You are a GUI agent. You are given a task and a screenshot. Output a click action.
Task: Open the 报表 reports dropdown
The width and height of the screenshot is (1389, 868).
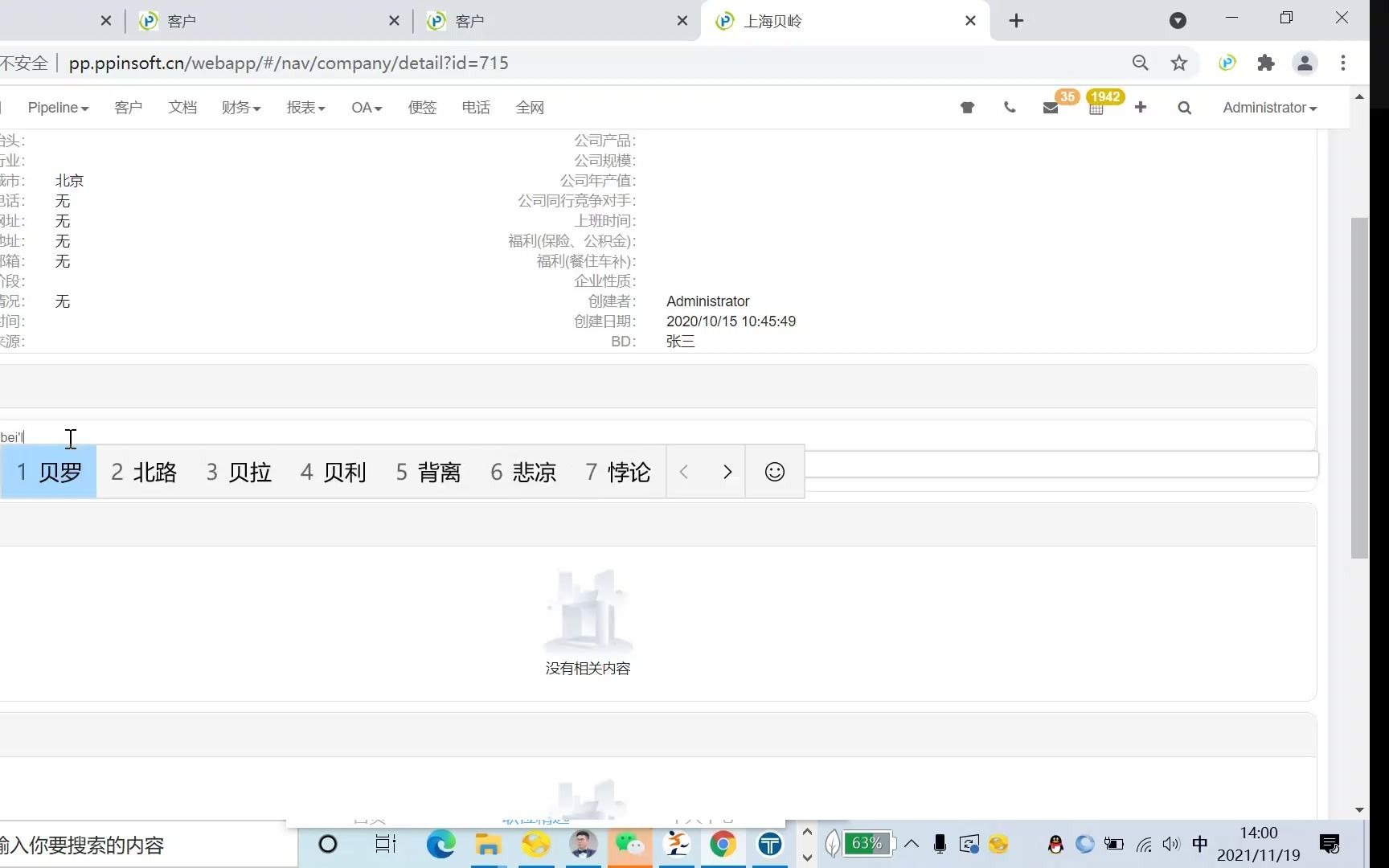(x=305, y=107)
